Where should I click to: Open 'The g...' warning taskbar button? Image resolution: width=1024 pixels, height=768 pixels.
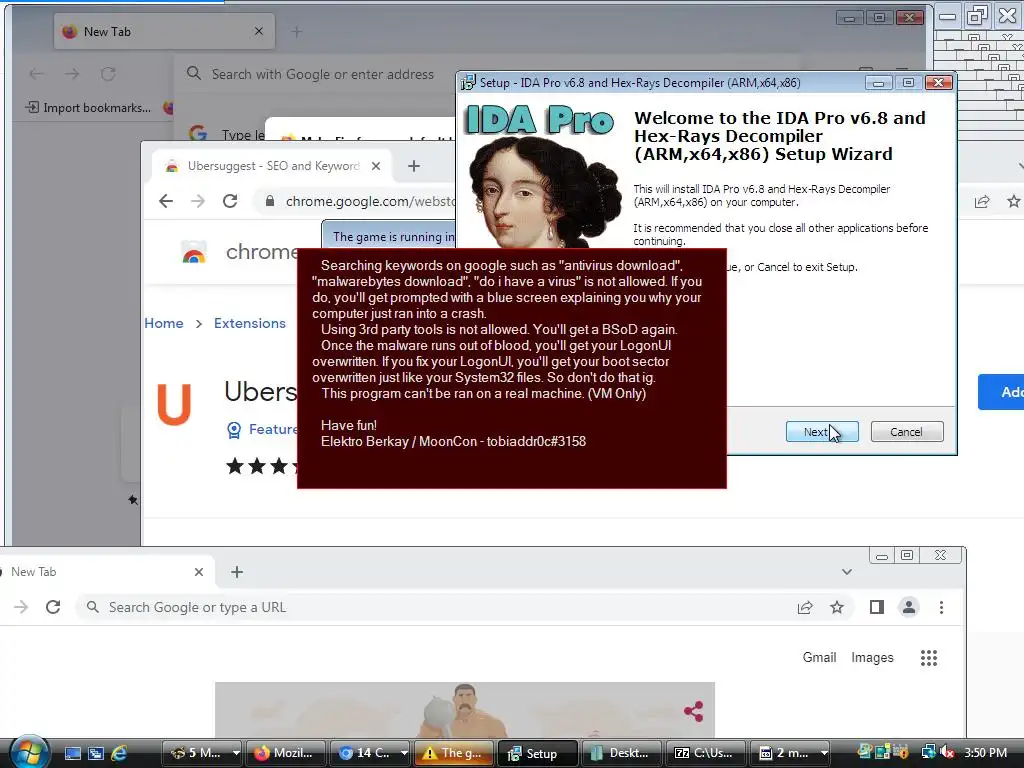[x=454, y=753]
